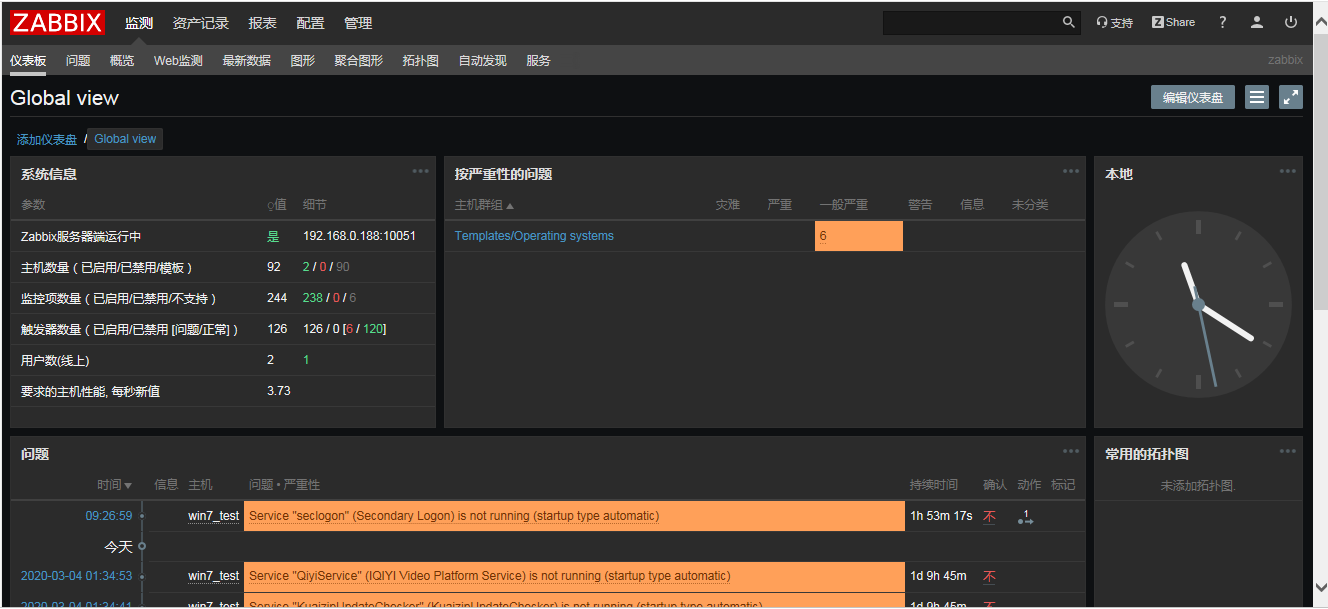The height and width of the screenshot is (609, 1328).
Task: Click the action icon for seclogon problem
Action: pyautogui.click(x=1025, y=517)
